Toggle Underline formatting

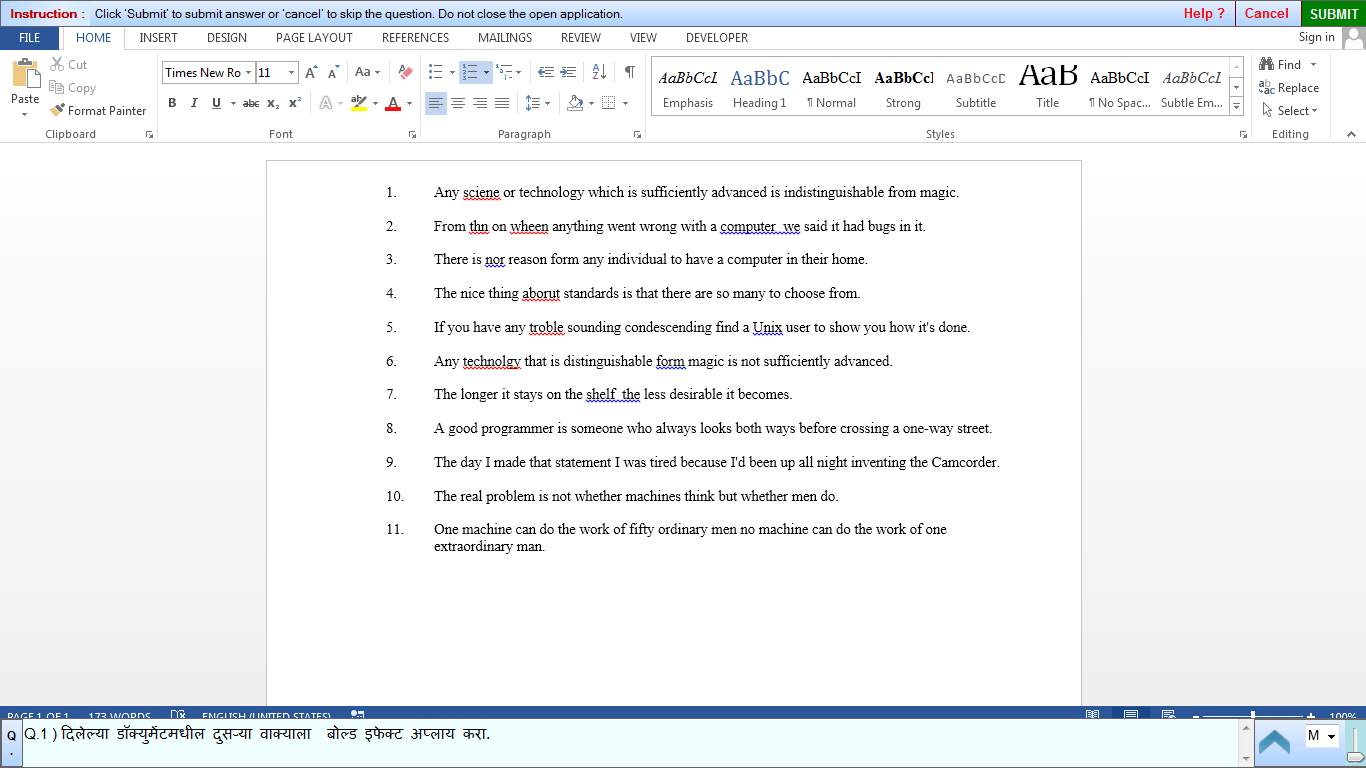click(x=216, y=103)
